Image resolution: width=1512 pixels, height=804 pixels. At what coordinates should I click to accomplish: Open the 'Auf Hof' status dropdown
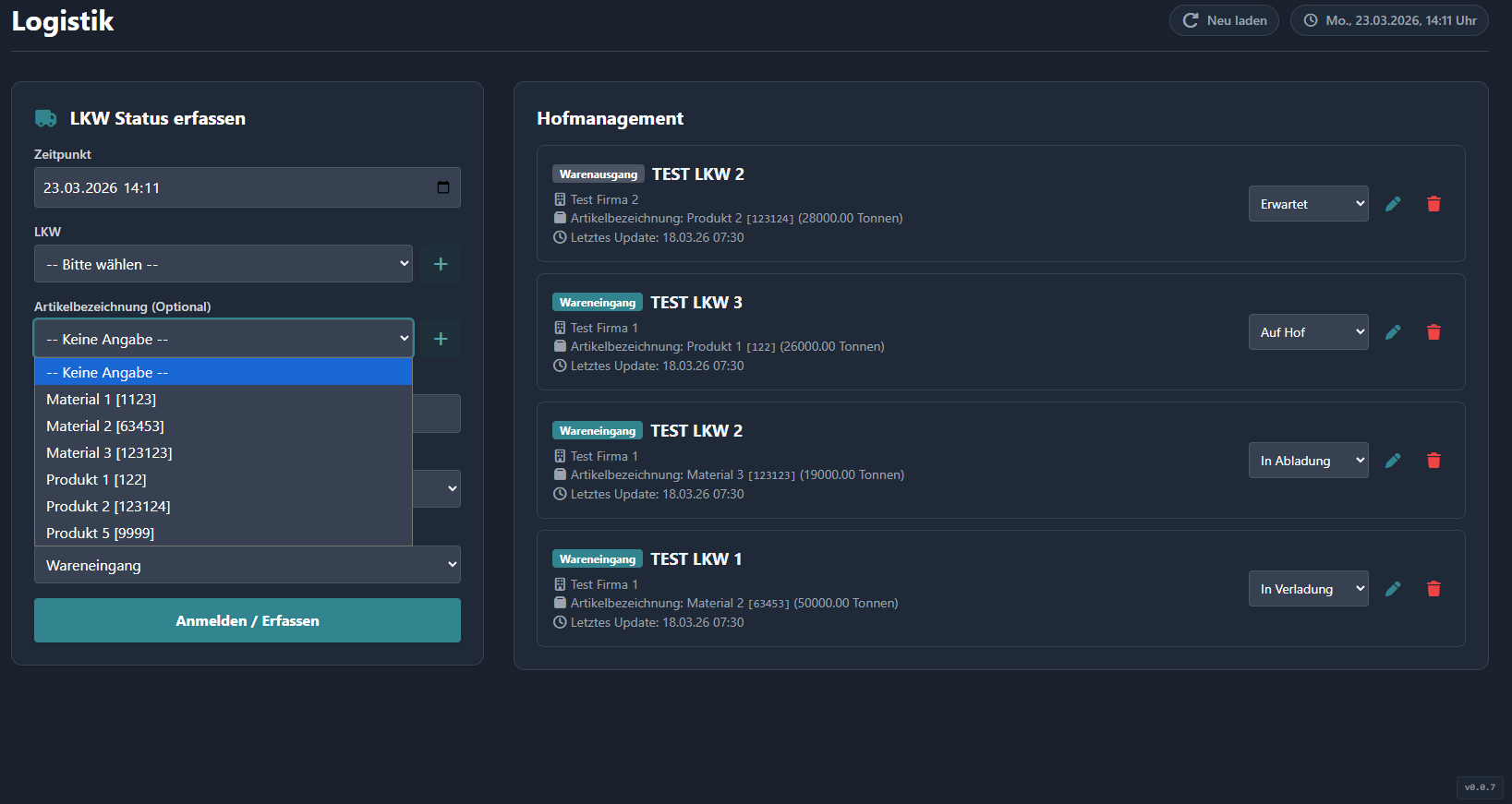[x=1308, y=332]
